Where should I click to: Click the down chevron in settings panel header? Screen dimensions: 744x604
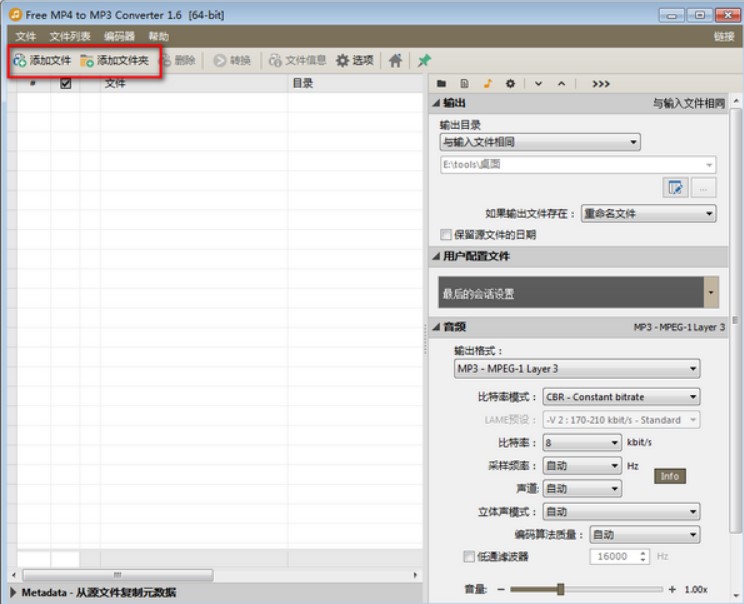(x=538, y=84)
